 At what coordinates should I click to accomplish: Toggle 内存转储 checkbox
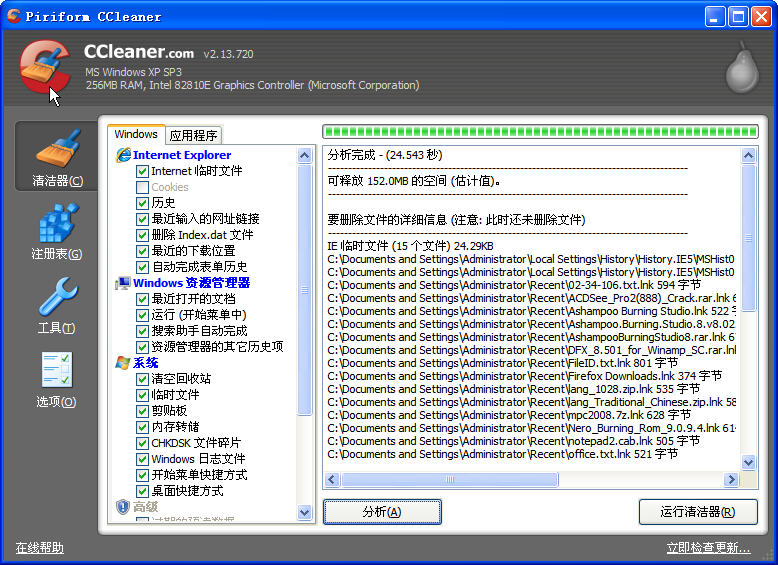(142, 427)
